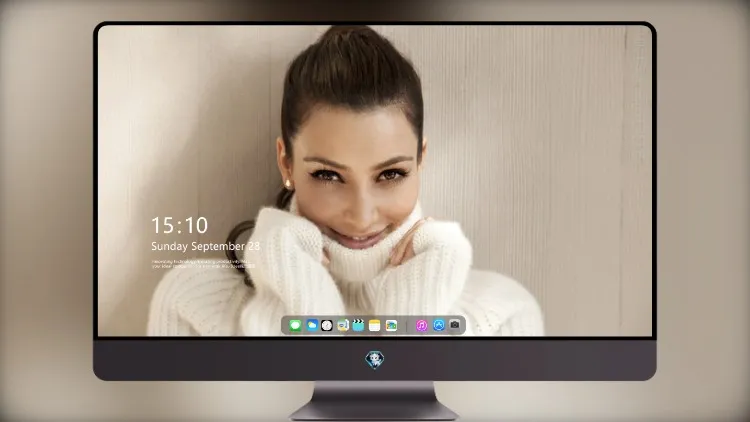Screen dimensions: 750x422
Task: Open the yellow Notes app in dock
Action: tap(375, 325)
